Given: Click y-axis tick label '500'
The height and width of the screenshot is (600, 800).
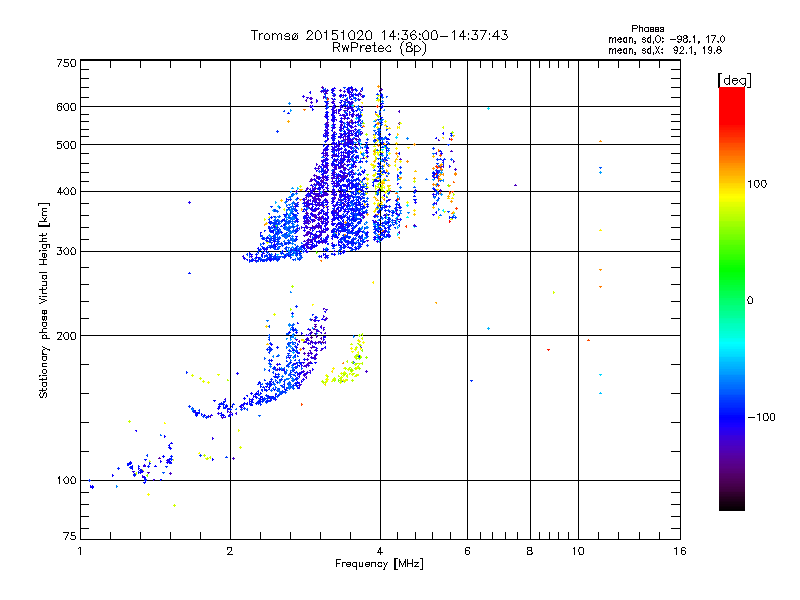Looking at the screenshot, I should pos(66,145).
